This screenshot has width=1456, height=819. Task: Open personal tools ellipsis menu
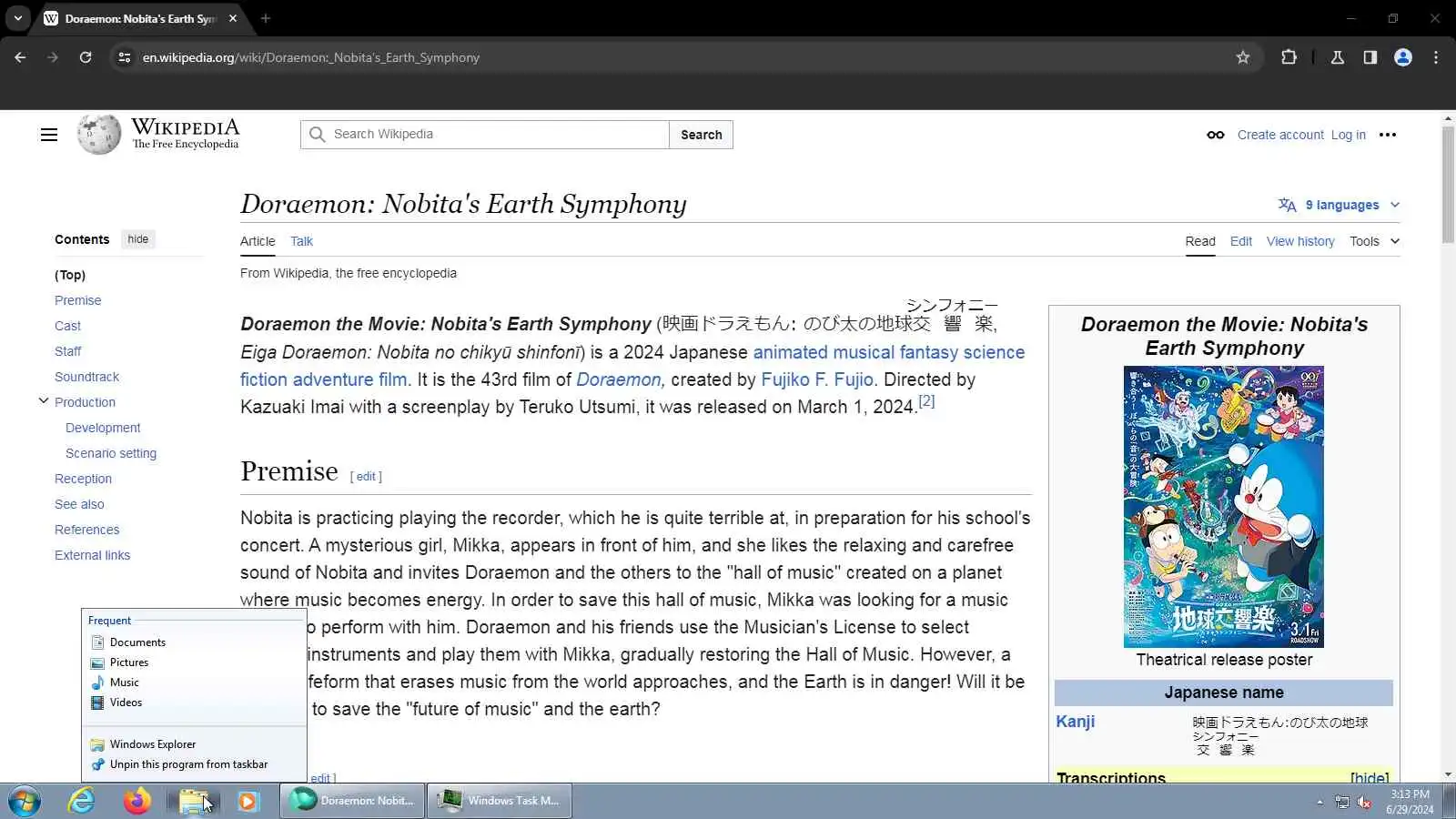(1388, 135)
